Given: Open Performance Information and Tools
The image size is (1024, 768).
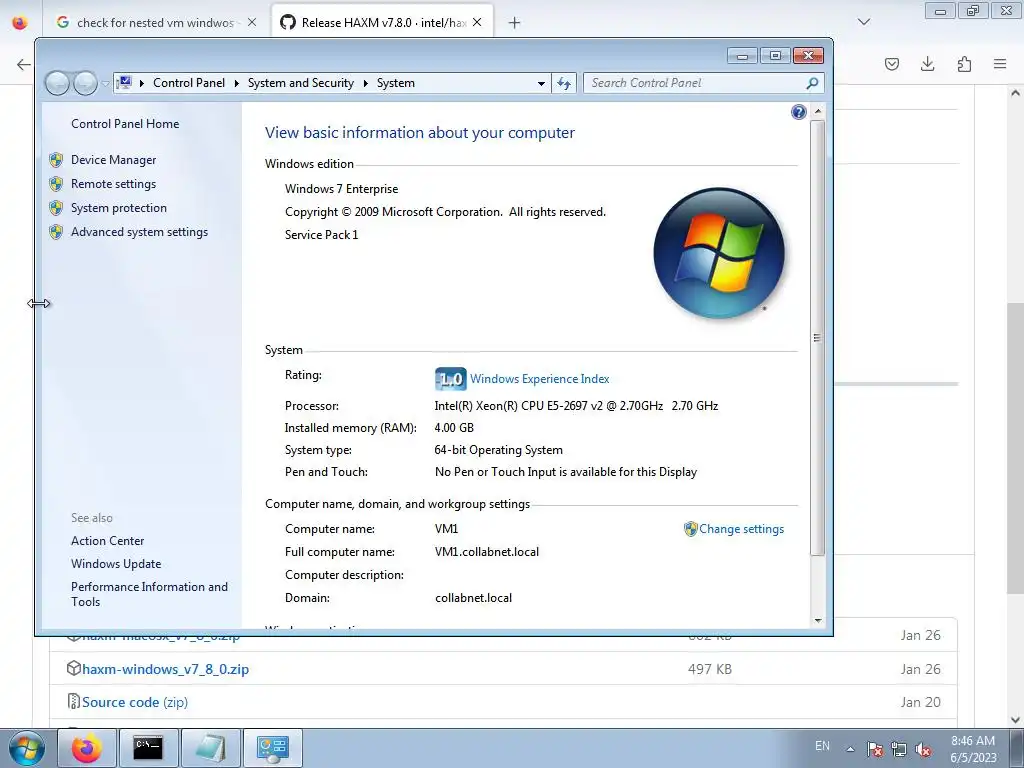Looking at the screenshot, I should click(150, 594).
